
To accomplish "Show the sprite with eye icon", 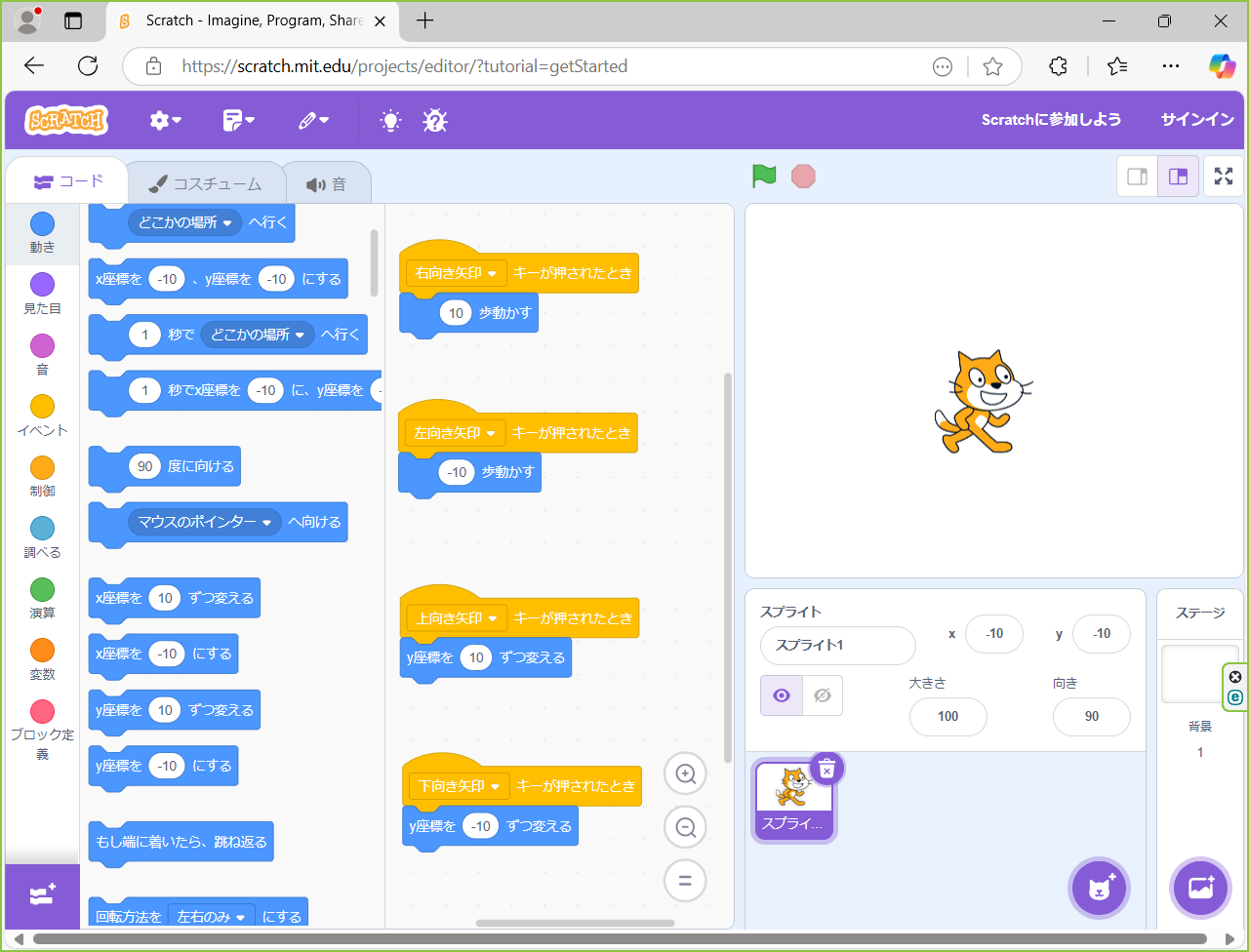I will click(782, 695).
